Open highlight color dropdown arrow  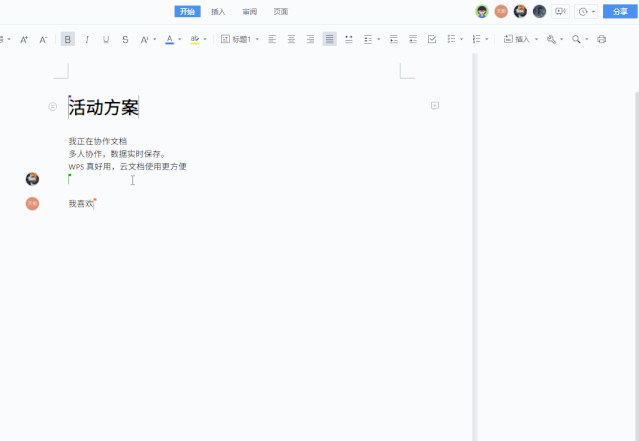click(205, 40)
